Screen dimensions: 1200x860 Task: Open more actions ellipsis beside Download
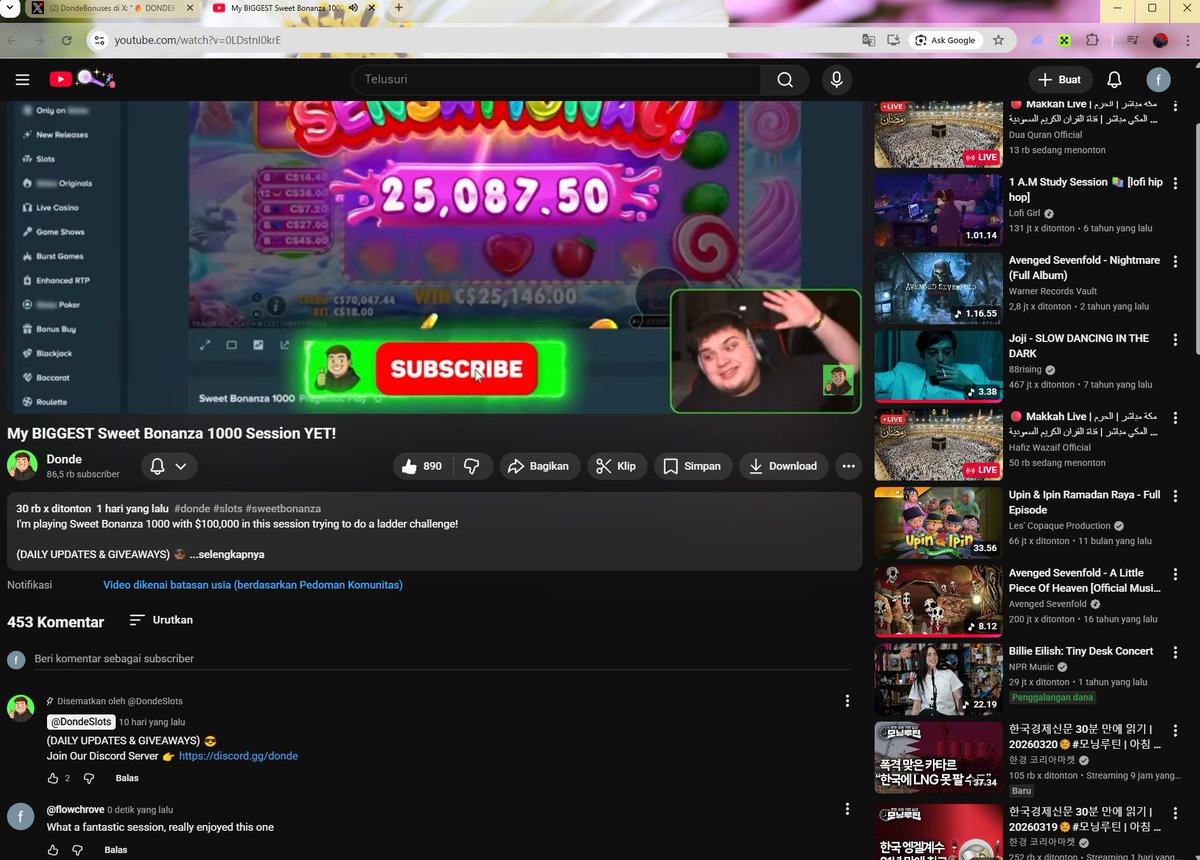(848, 466)
